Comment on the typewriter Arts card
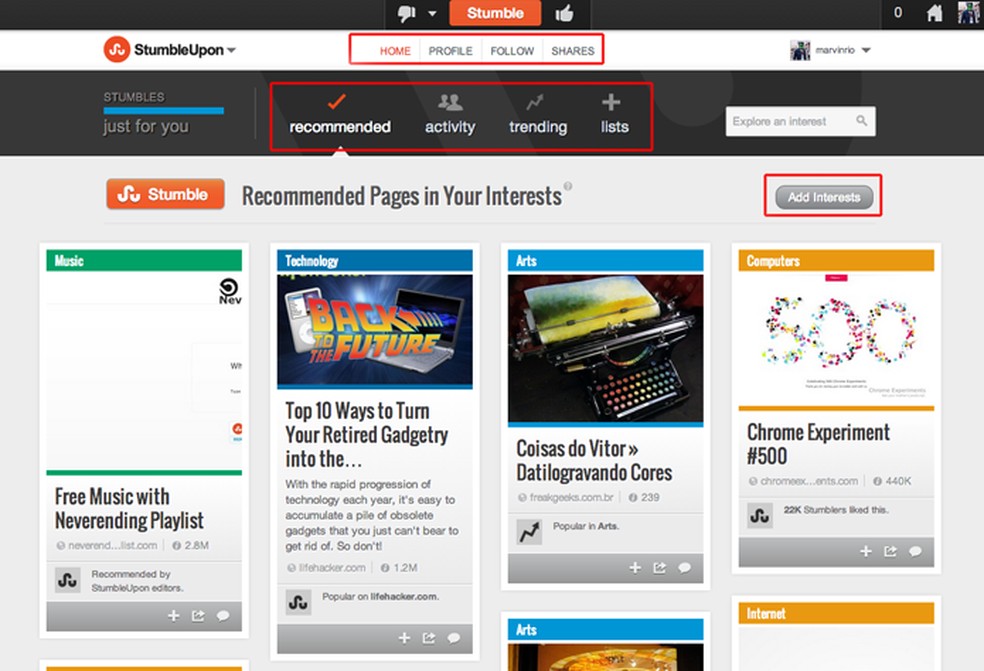The image size is (984, 671). click(685, 568)
